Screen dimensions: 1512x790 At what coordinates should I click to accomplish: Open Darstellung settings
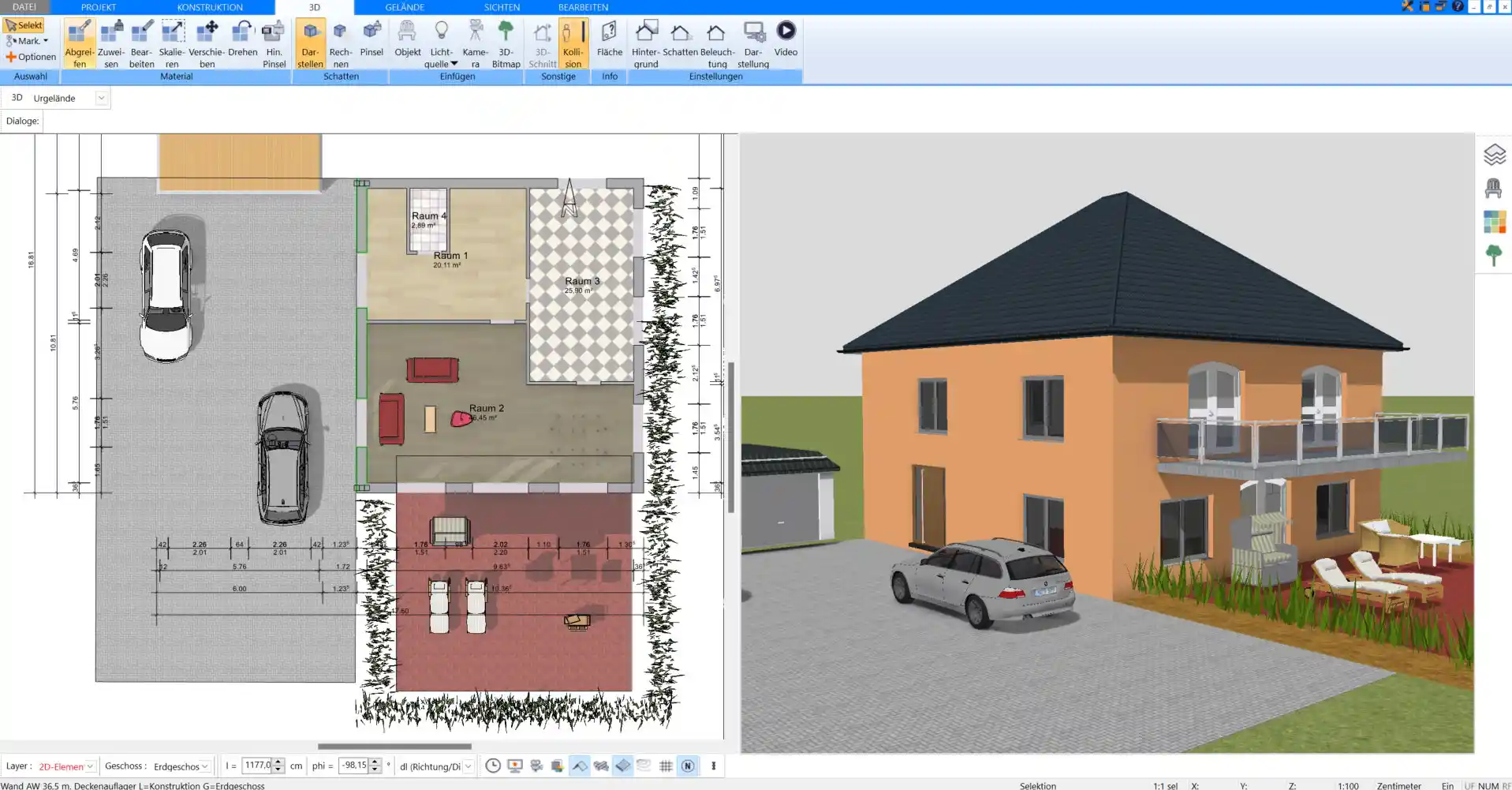(x=753, y=44)
